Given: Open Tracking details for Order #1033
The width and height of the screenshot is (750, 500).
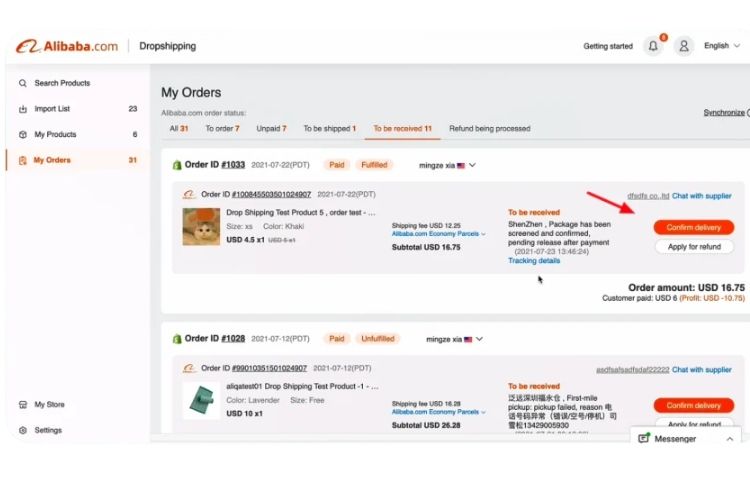Looking at the screenshot, I should pos(534,261).
